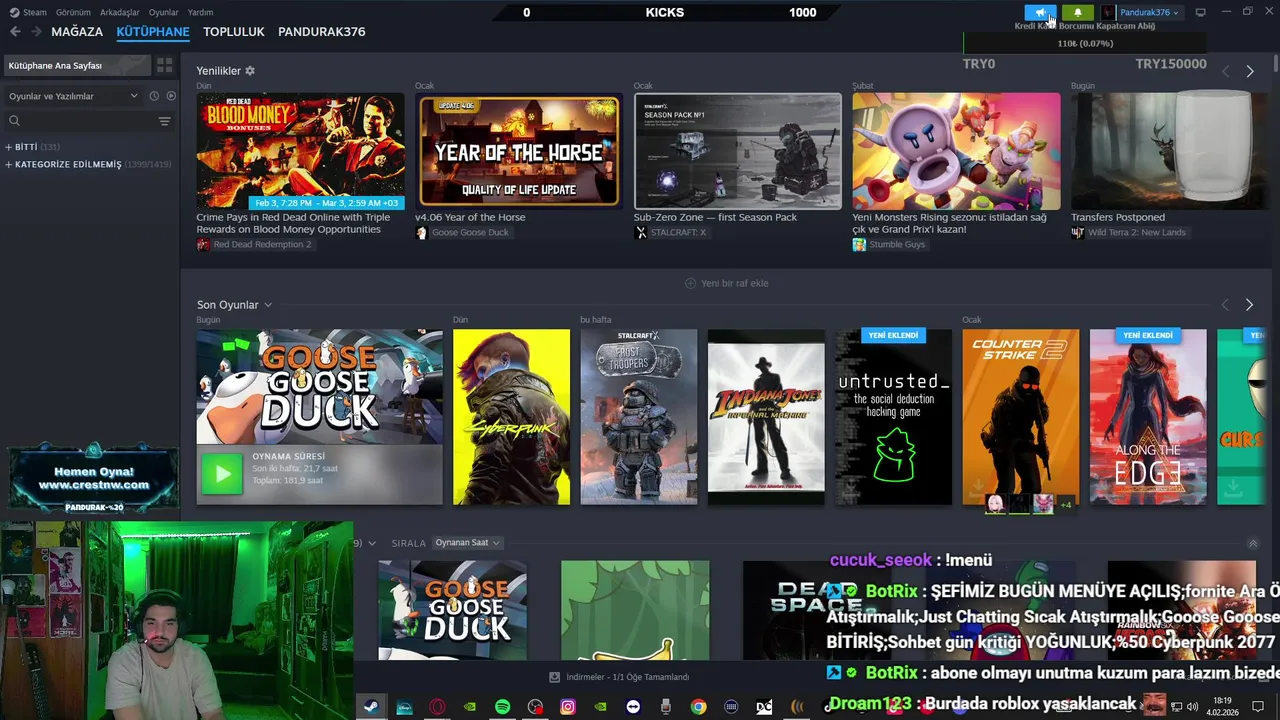
Task: Open Instagram on the taskbar
Action: pos(568,707)
